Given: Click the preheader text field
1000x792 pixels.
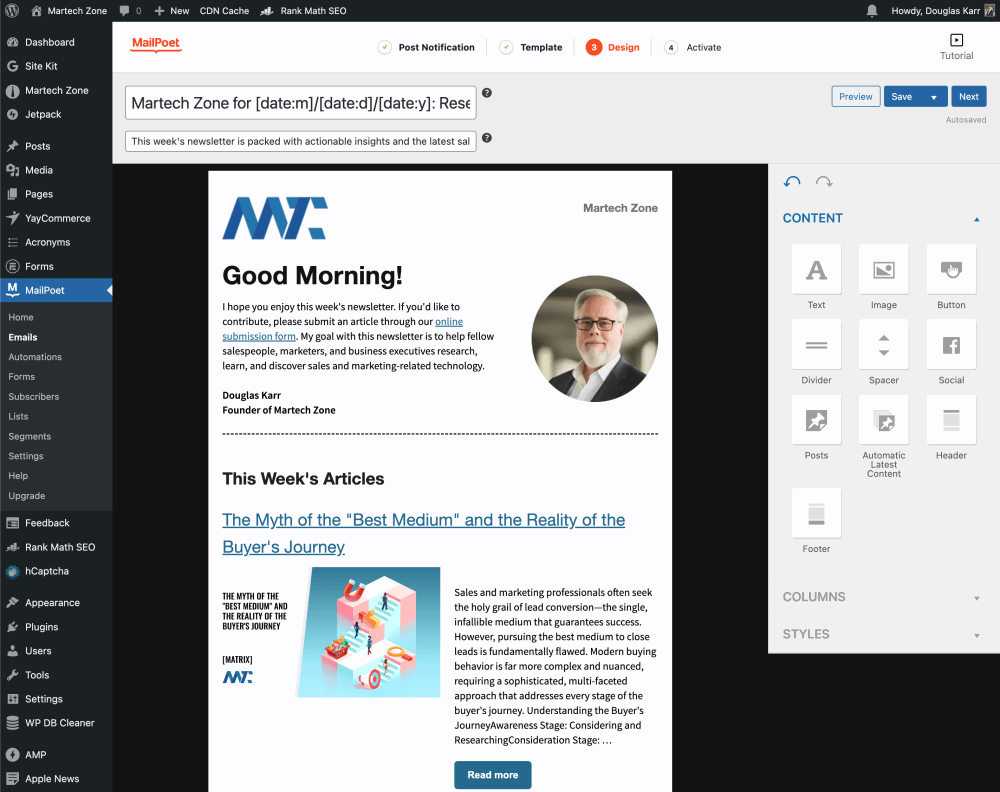Looking at the screenshot, I should pyautogui.click(x=300, y=141).
